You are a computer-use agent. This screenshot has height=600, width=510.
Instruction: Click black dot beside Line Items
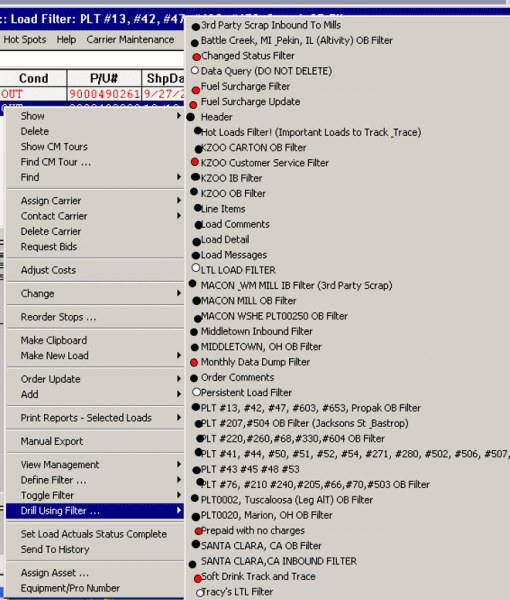tap(197, 208)
